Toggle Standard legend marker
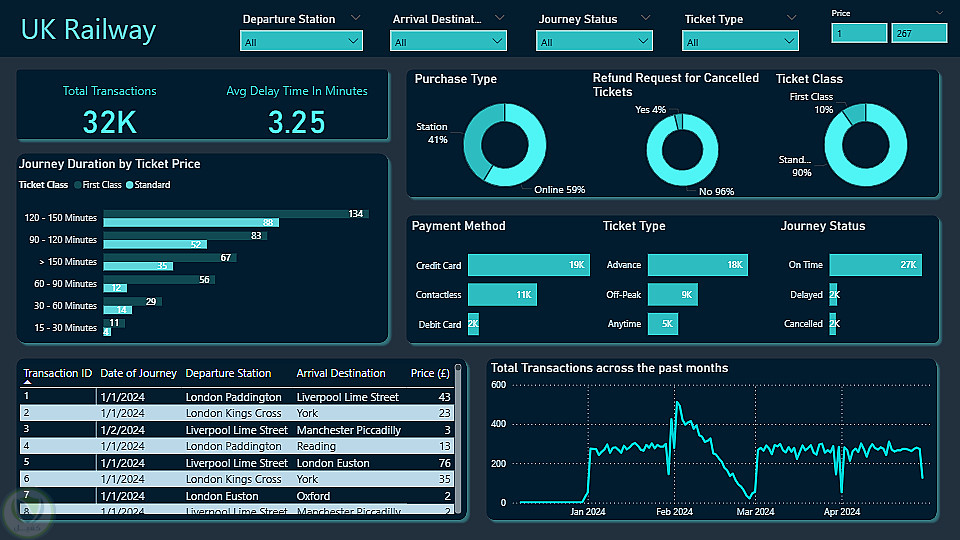The image size is (960, 540). [129, 185]
